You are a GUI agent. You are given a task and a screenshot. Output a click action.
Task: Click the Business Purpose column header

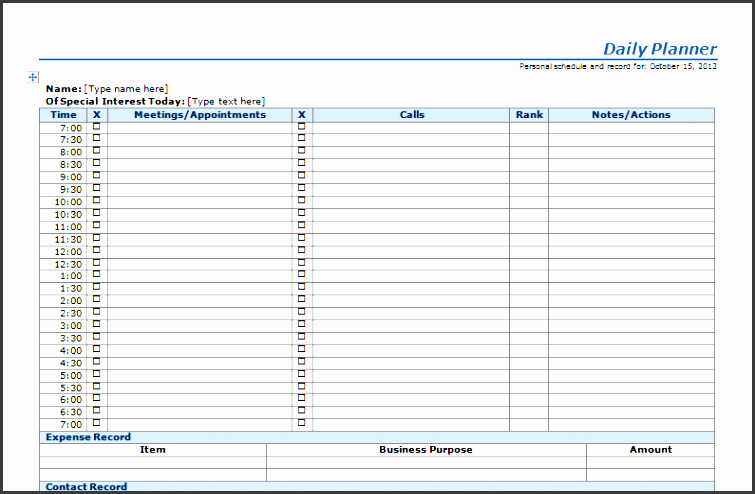[x=425, y=450]
